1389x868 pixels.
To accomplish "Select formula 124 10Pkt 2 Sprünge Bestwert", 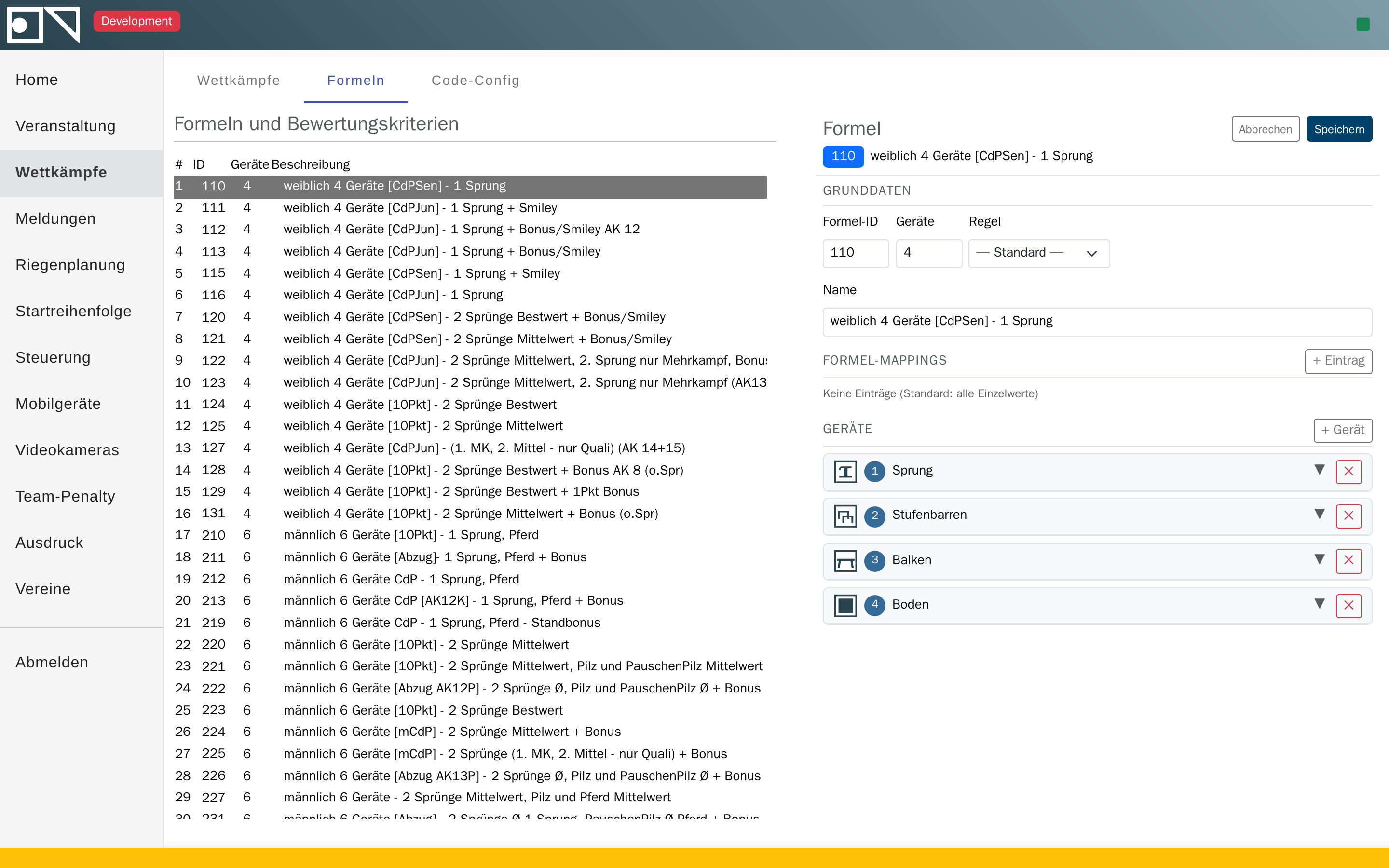I will click(470, 405).
